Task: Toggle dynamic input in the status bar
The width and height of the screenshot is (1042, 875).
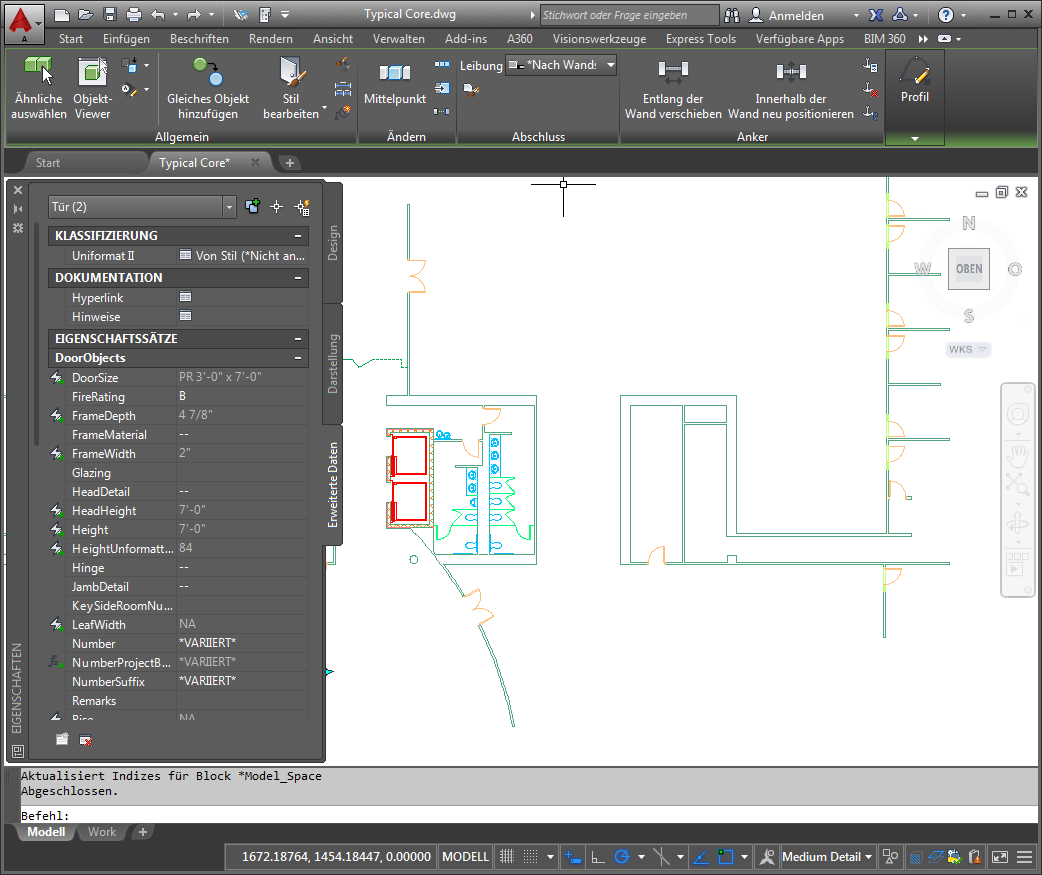Action: pyautogui.click(x=573, y=857)
